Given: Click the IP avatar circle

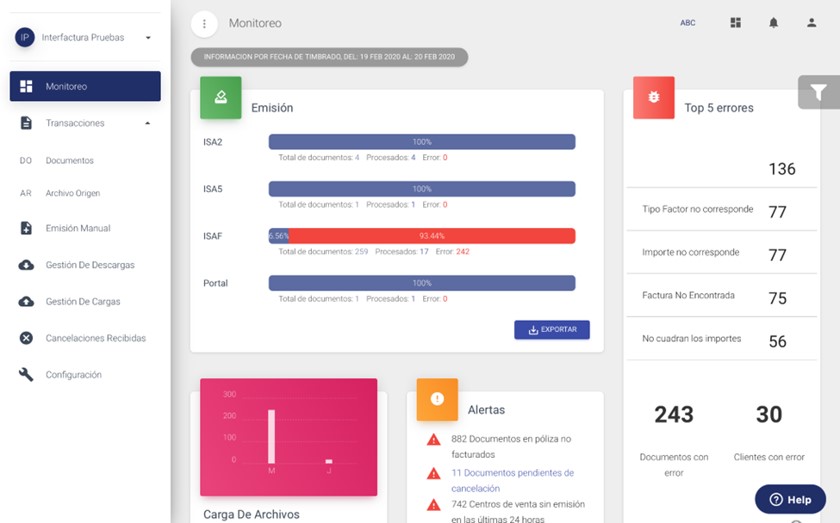Looking at the screenshot, I should (x=25, y=38).
